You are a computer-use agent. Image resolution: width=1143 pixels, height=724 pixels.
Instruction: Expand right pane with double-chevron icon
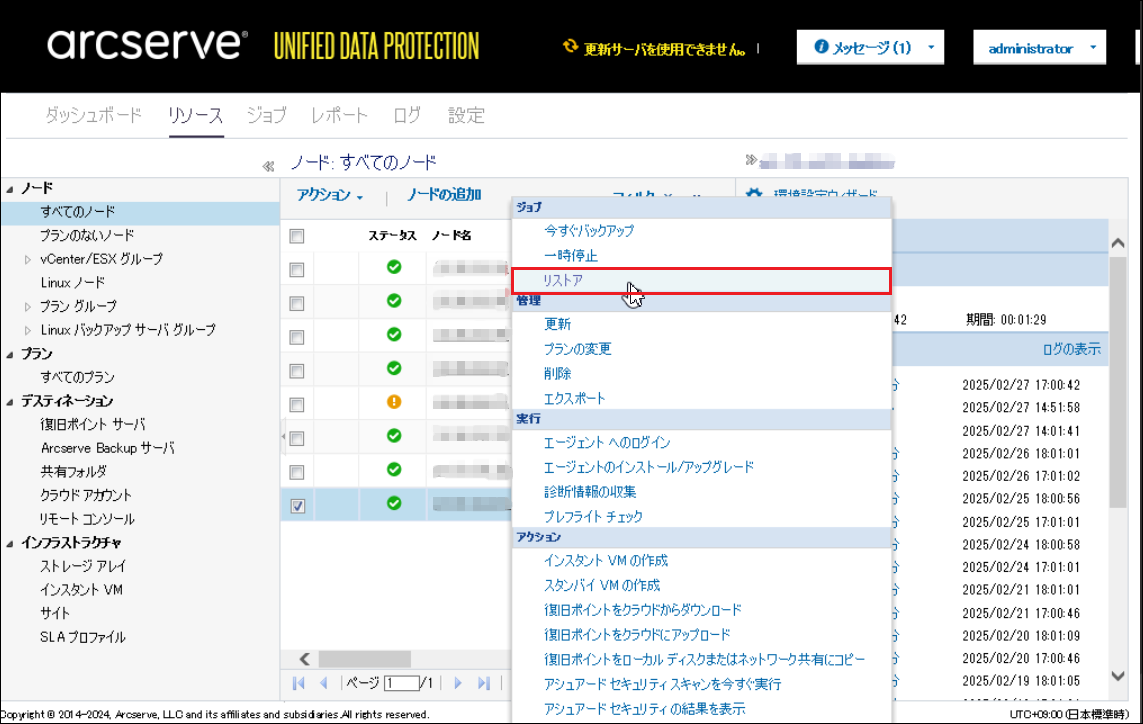tap(751, 160)
